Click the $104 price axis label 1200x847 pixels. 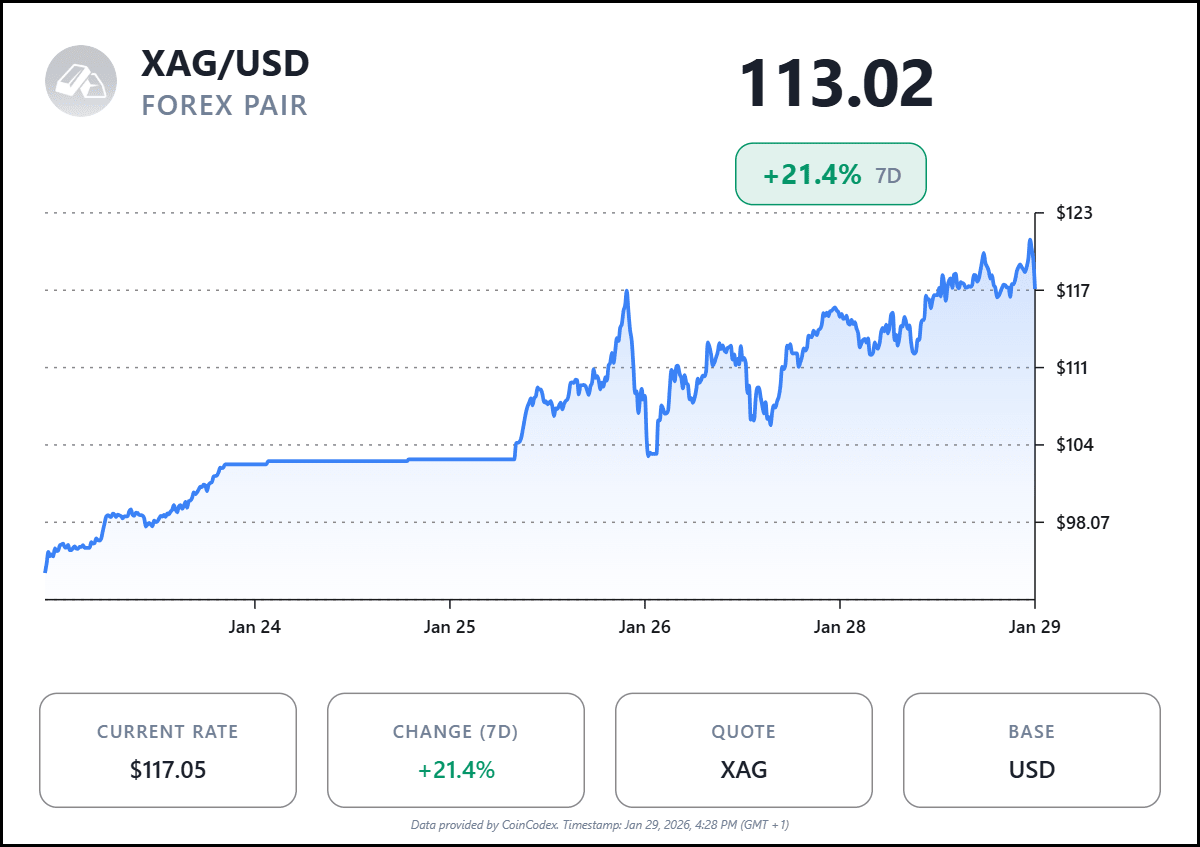[x=1075, y=445]
